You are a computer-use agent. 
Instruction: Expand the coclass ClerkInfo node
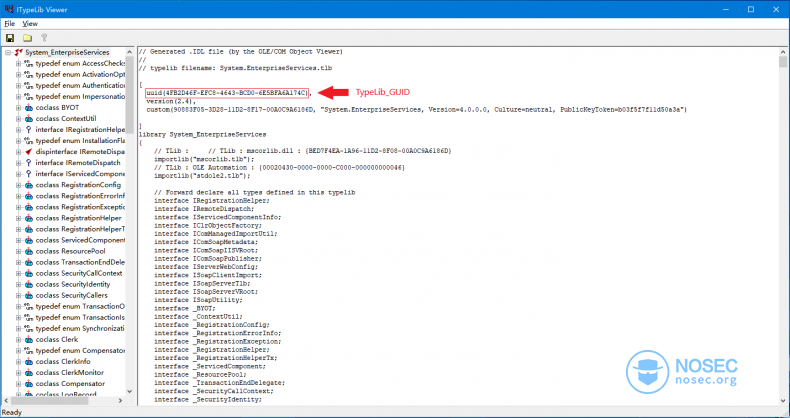coord(18,362)
